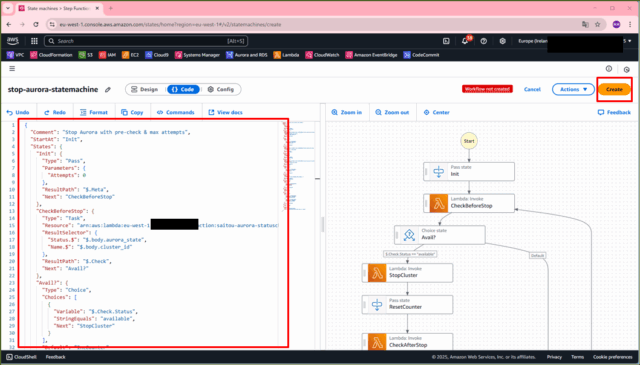Screen dimensions: 640x365
Task: Click Format in the editor toolbar
Action: 94,112
